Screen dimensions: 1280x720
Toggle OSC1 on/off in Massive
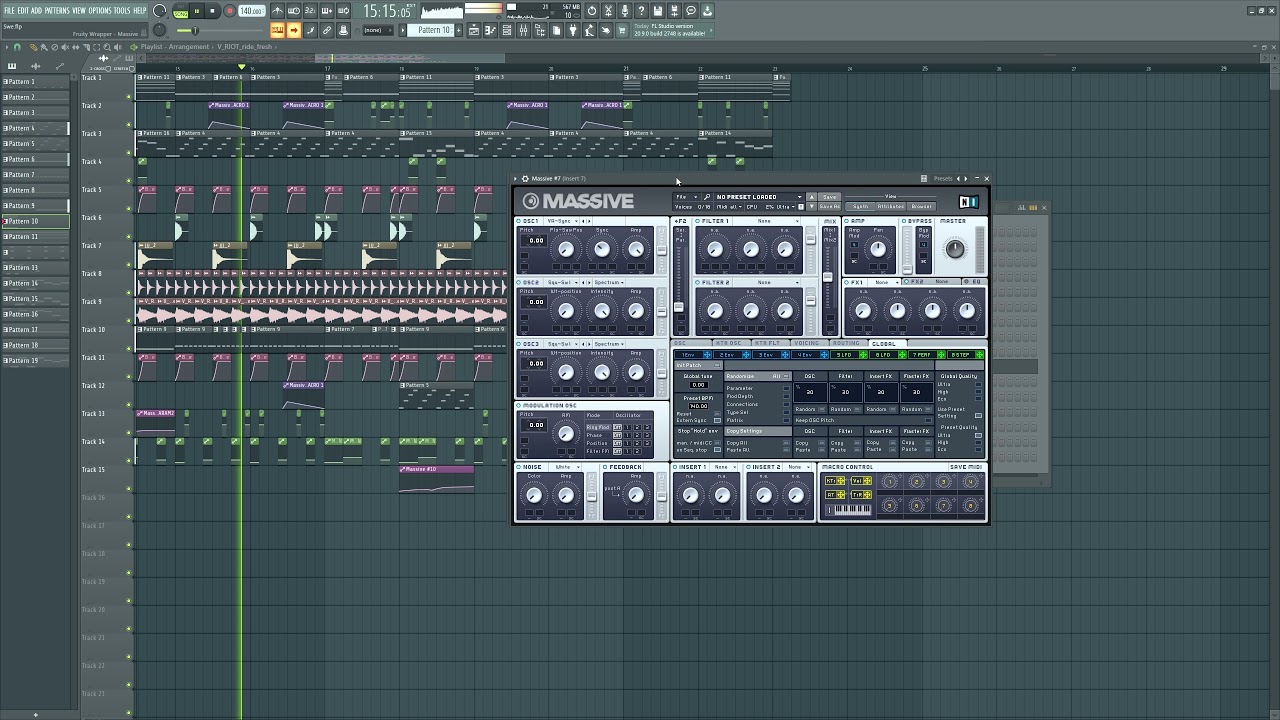point(518,221)
